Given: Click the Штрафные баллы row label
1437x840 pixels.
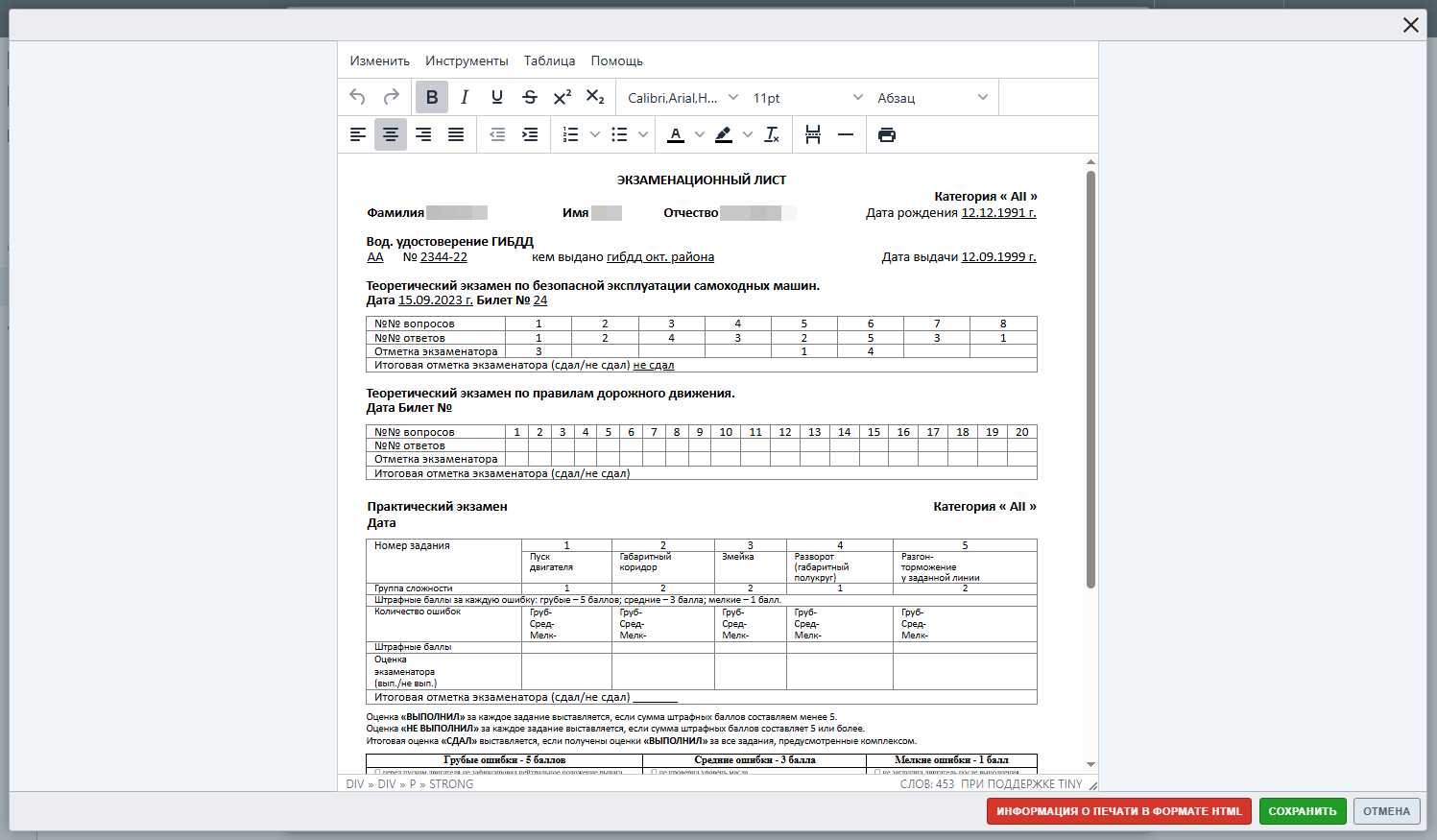Looking at the screenshot, I should click(413, 647).
